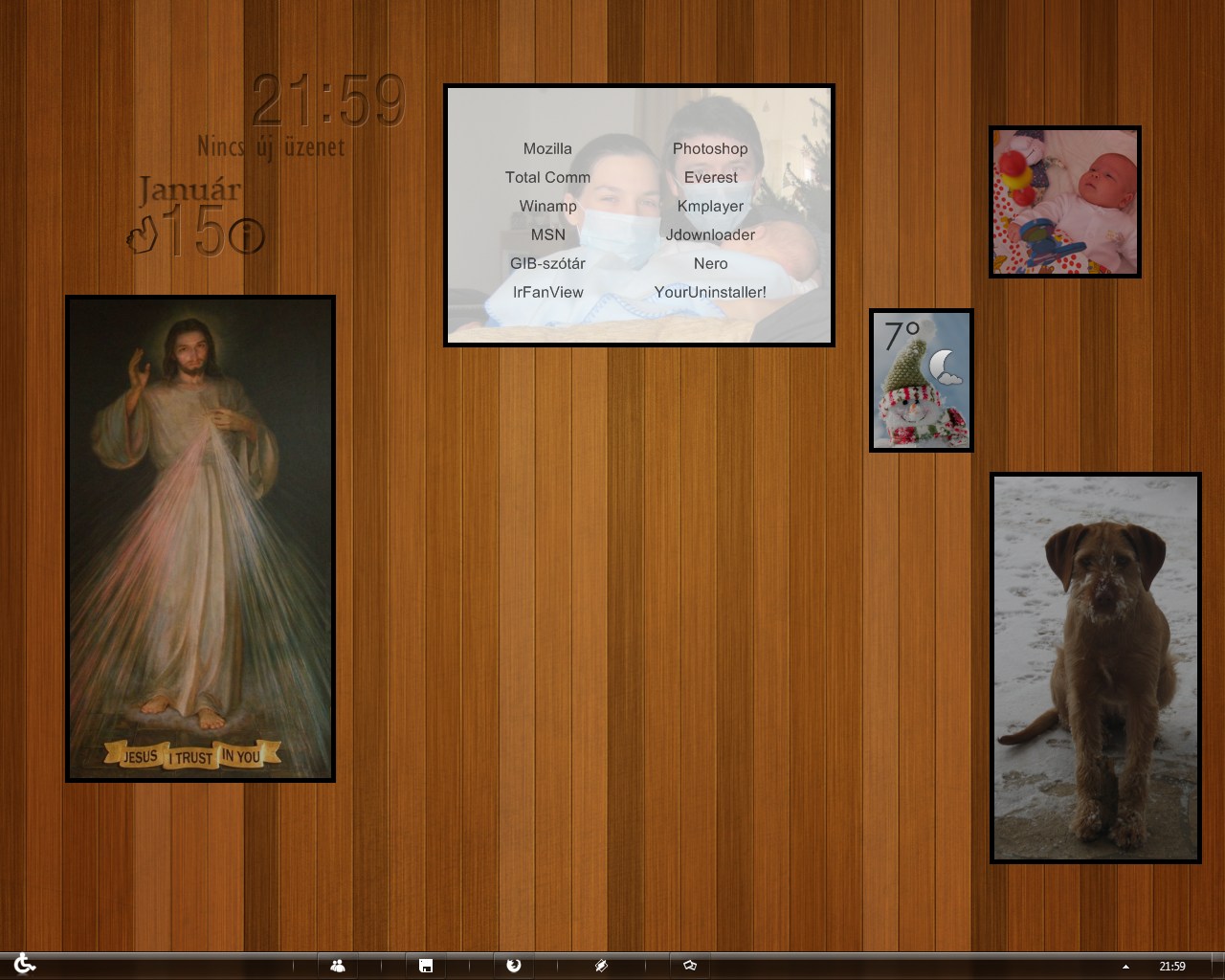The height and width of the screenshot is (980, 1225).
Task: Click the taskbar icon left of the tray
Action: tap(689, 966)
